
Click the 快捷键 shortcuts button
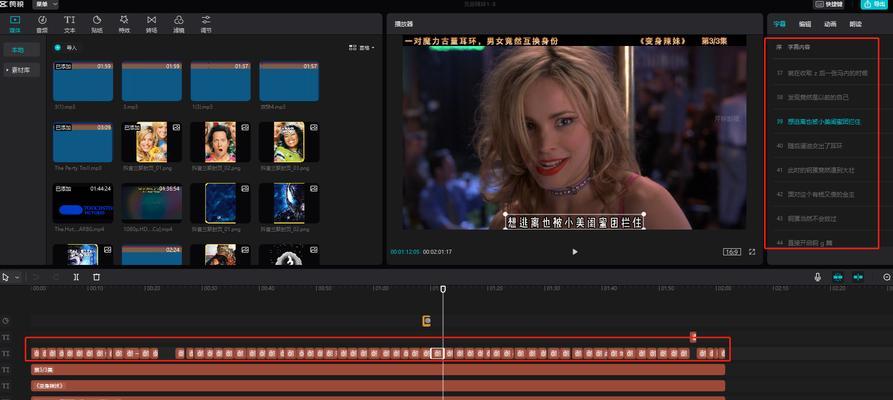pos(829,4)
